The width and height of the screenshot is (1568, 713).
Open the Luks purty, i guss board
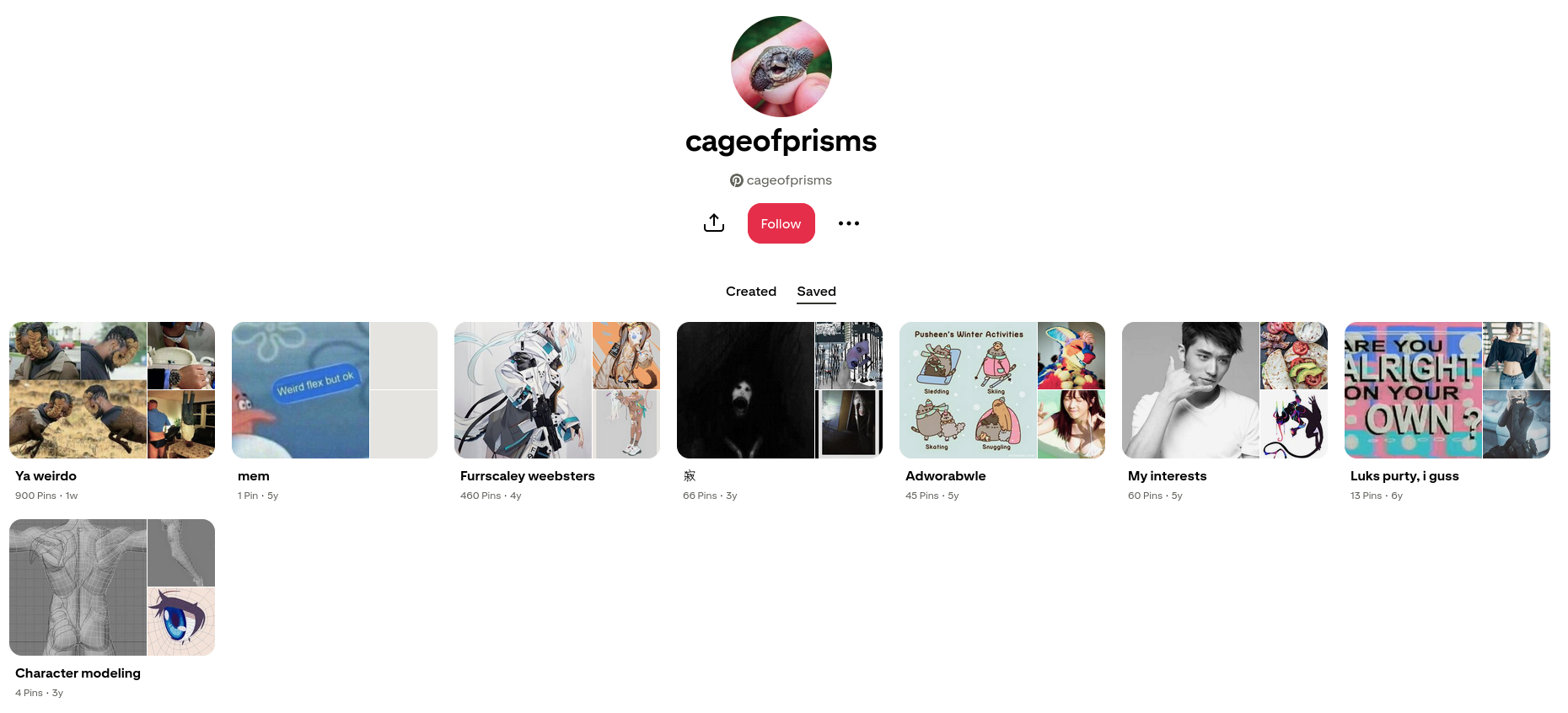pyautogui.click(x=1447, y=390)
